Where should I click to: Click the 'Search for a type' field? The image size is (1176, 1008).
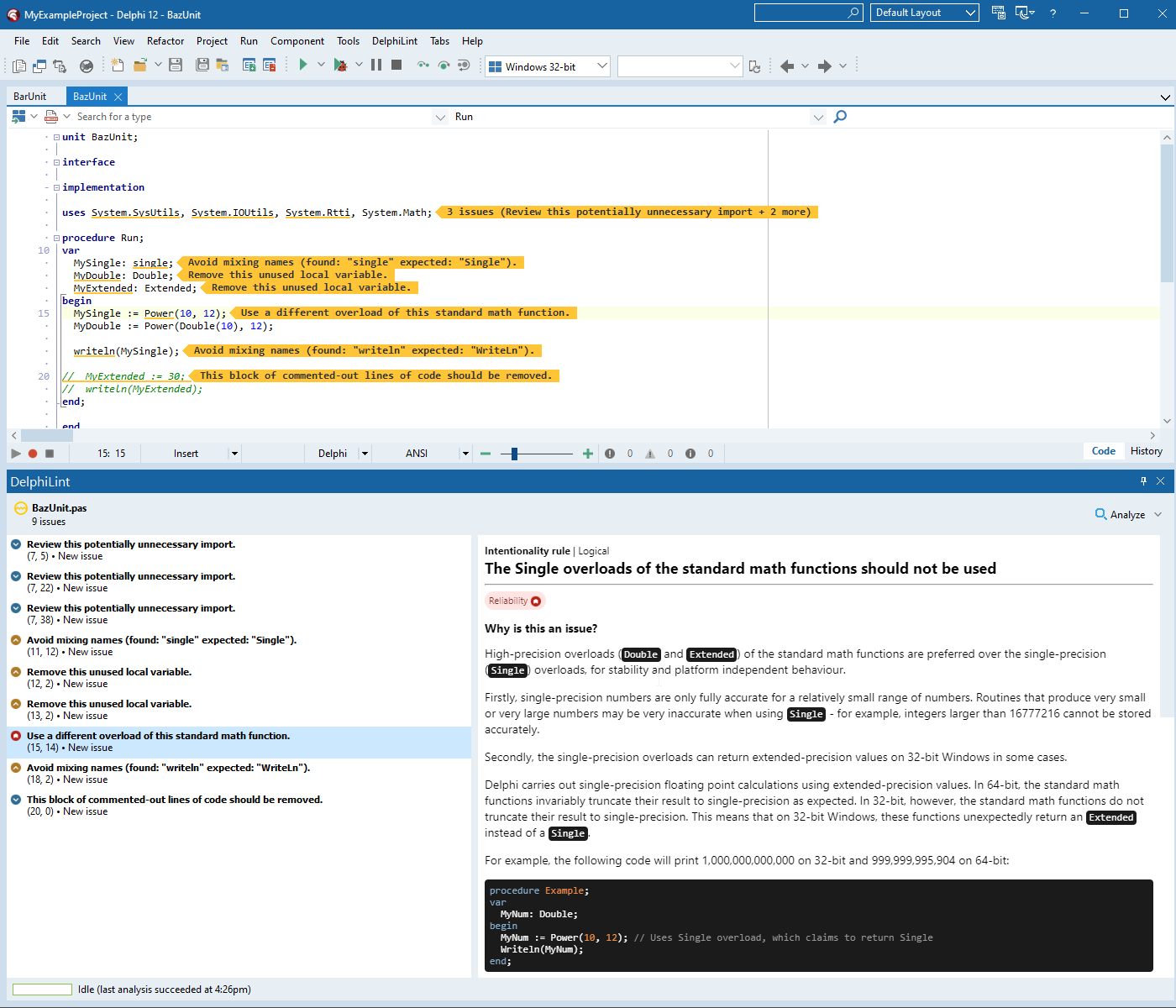(x=252, y=117)
